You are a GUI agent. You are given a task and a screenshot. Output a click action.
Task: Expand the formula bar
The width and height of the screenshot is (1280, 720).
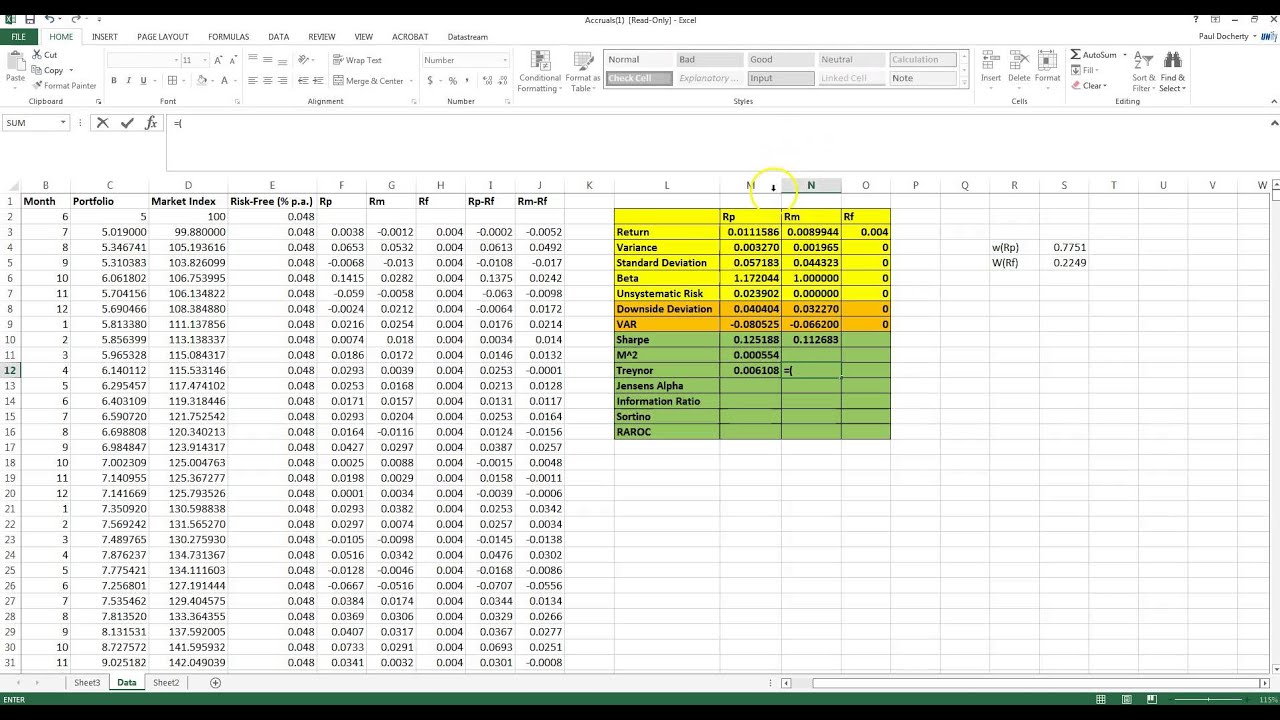pos(1274,123)
